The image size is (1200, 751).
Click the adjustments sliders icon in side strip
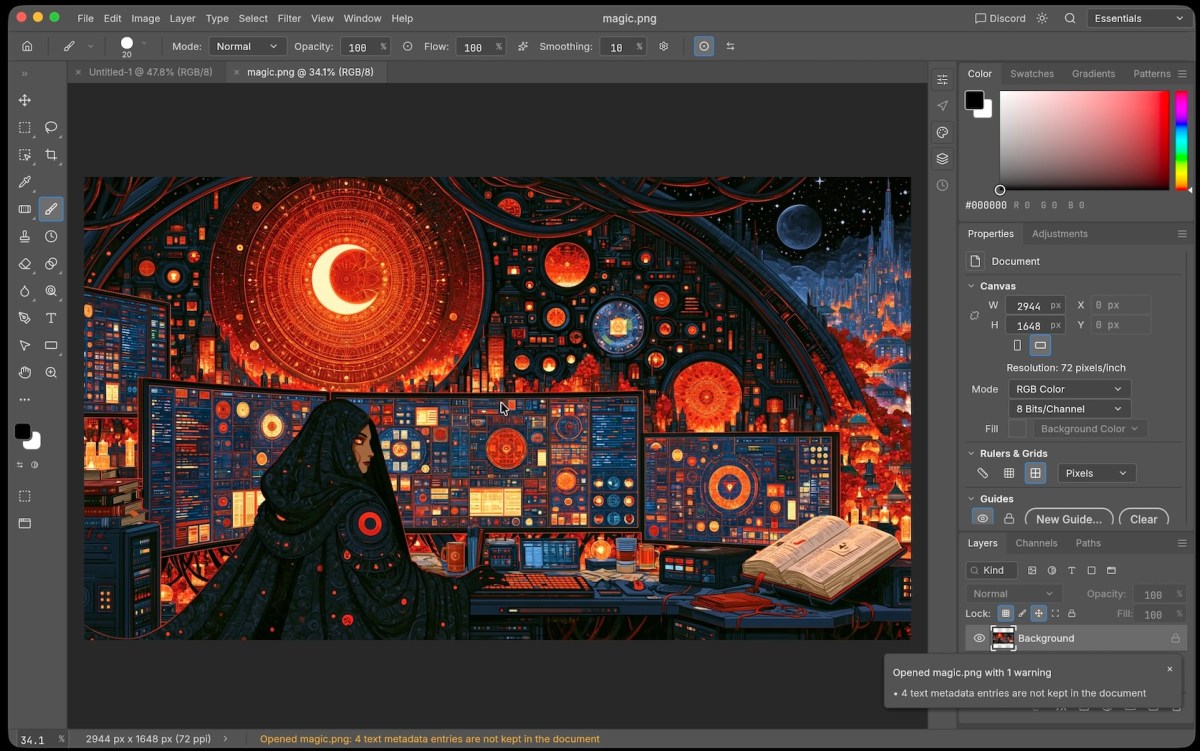[x=942, y=79]
